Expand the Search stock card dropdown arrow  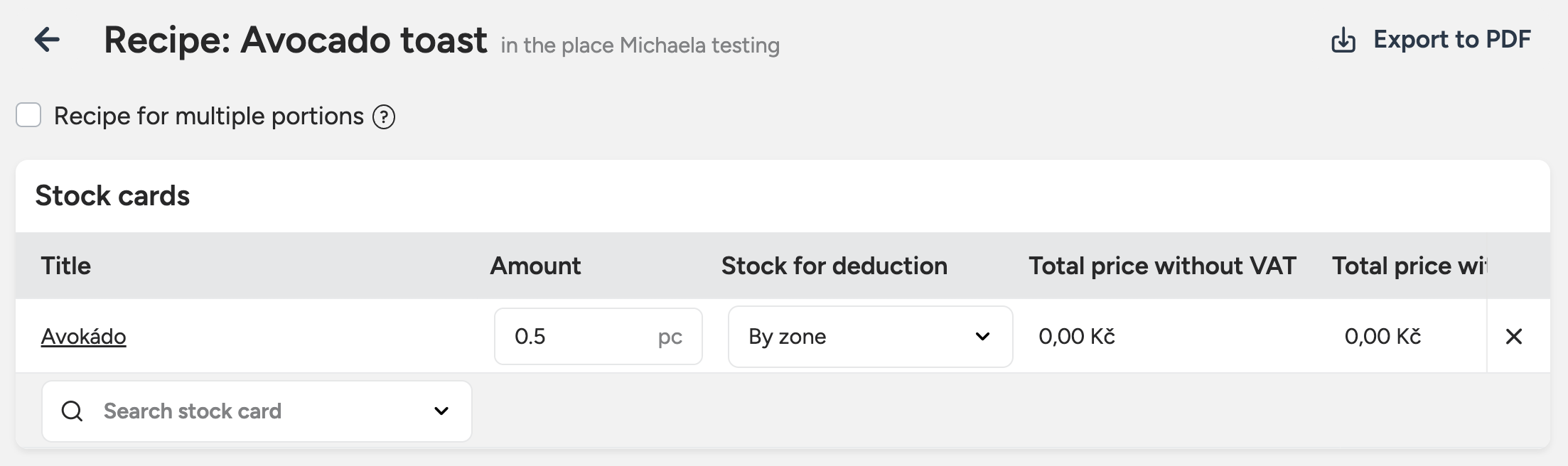pyautogui.click(x=441, y=411)
